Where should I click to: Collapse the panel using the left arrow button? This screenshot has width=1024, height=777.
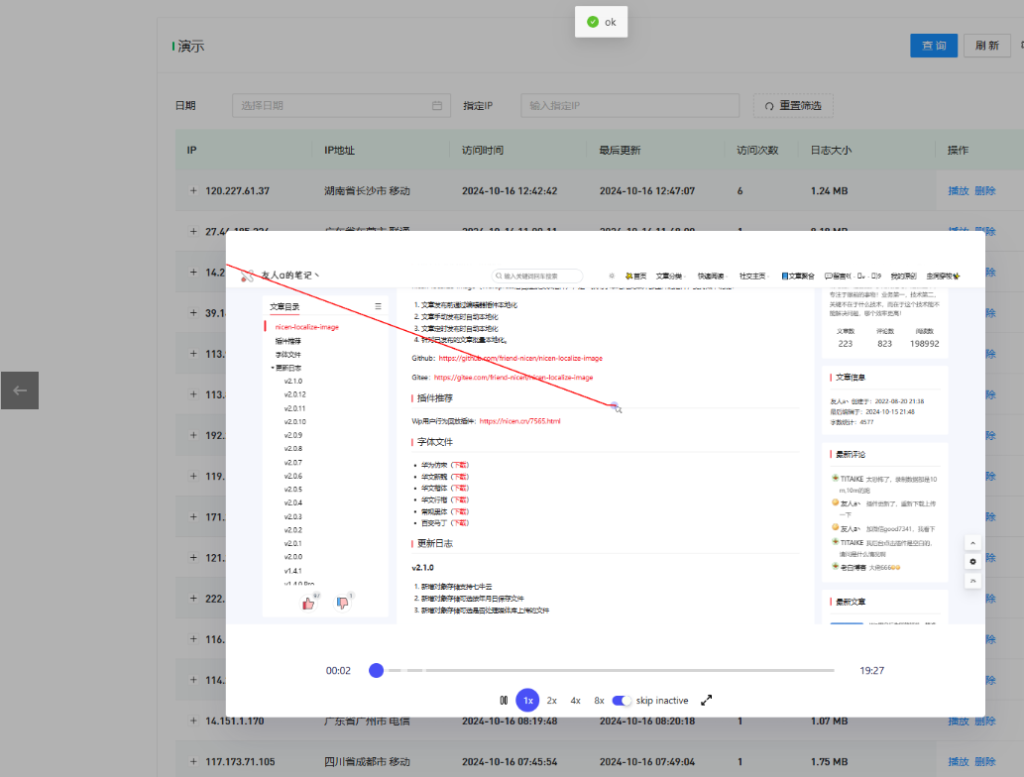[x=19, y=390]
